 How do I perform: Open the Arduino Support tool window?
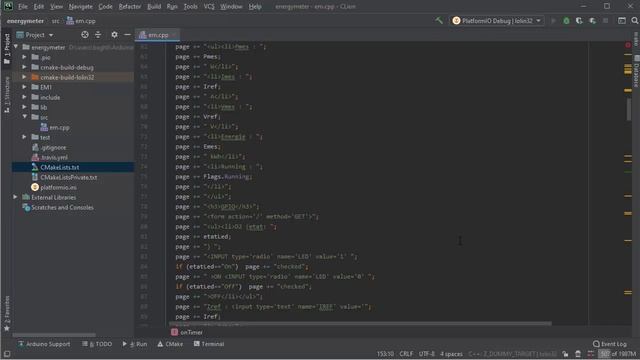[x=44, y=344]
